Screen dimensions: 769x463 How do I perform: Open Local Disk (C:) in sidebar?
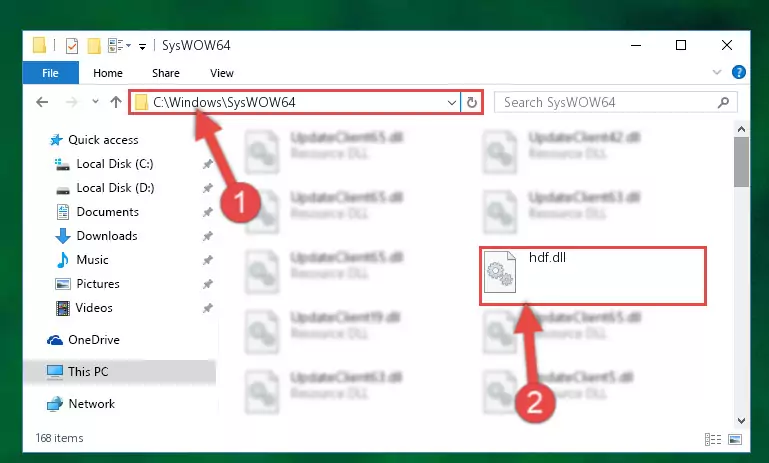pos(115,164)
